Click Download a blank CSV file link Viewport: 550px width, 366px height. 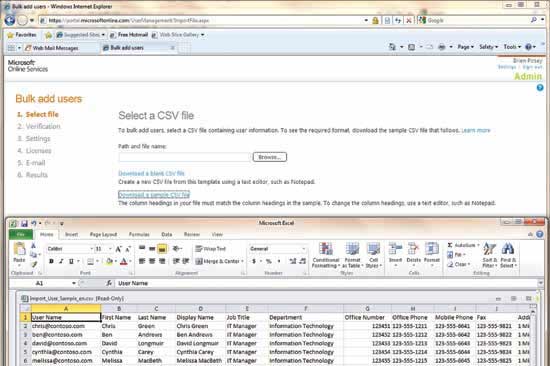(x=152, y=173)
